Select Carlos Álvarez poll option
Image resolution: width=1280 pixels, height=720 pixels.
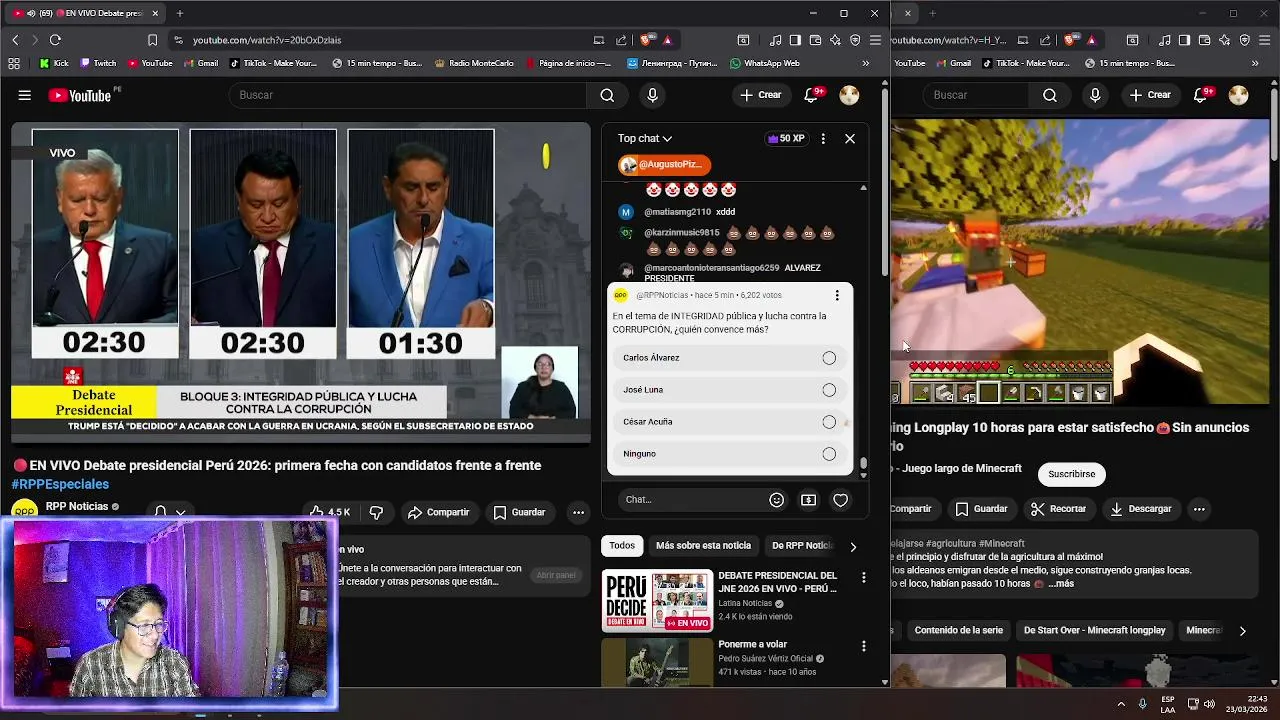point(730,358)
